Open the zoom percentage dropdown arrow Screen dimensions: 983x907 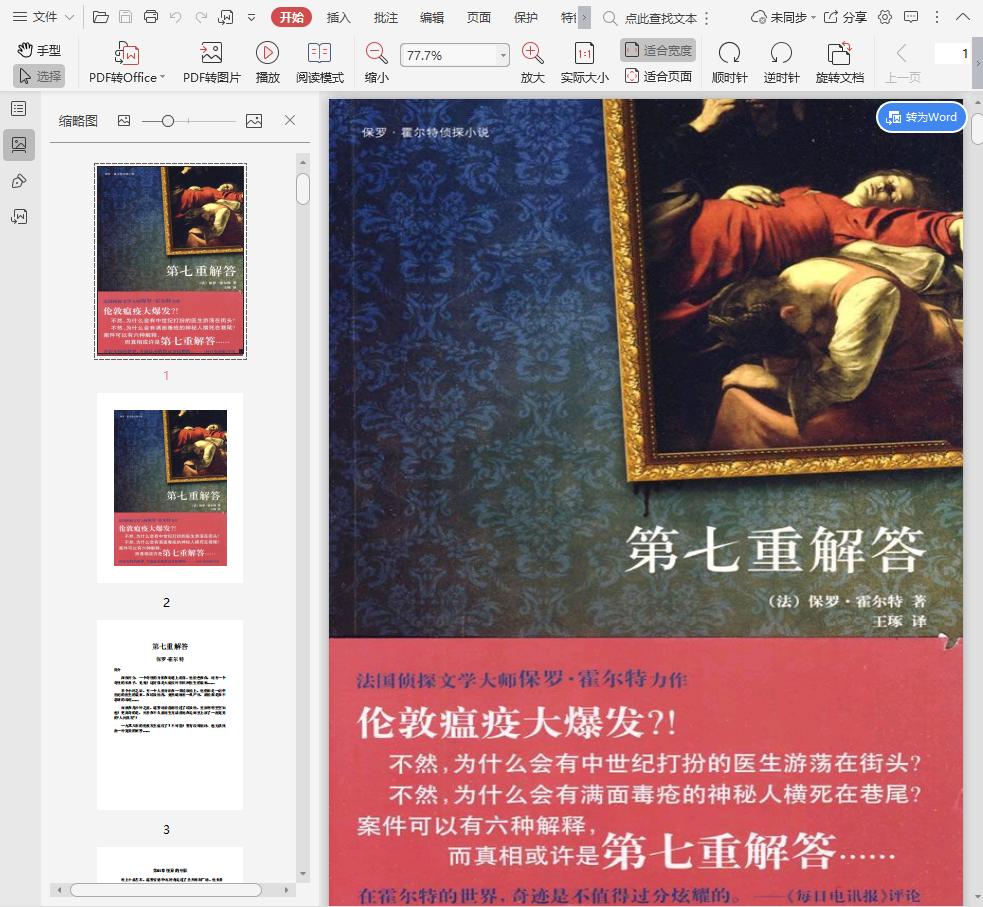[503, 55]
